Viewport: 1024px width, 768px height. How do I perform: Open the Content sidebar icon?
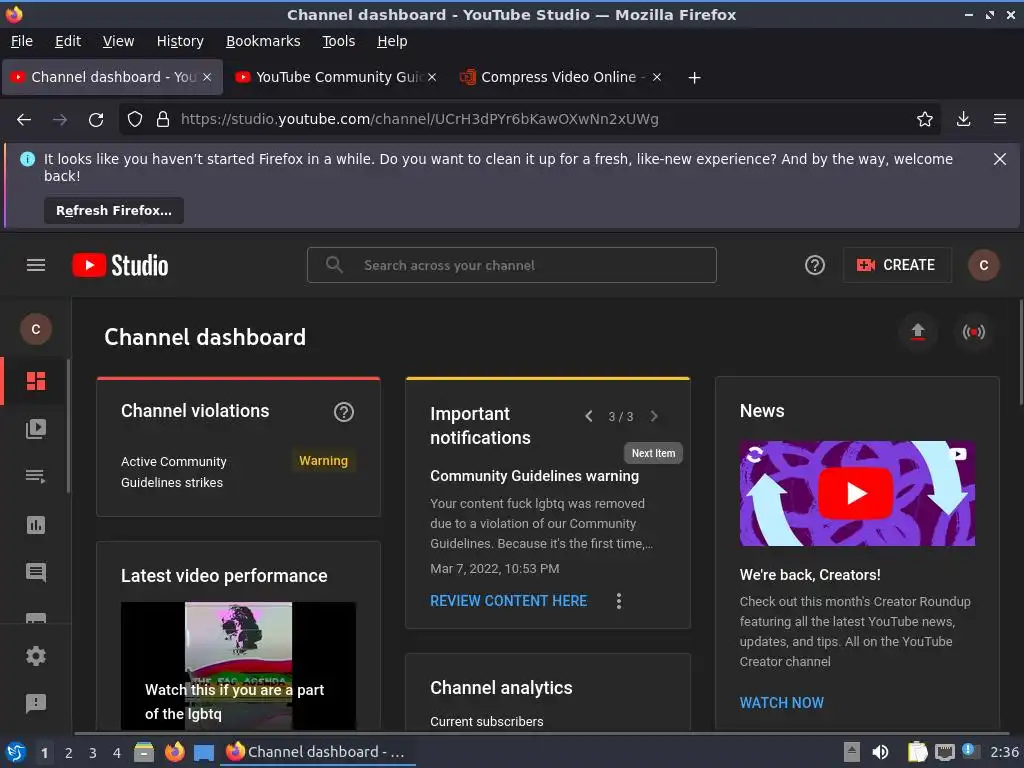pos(36,428)
